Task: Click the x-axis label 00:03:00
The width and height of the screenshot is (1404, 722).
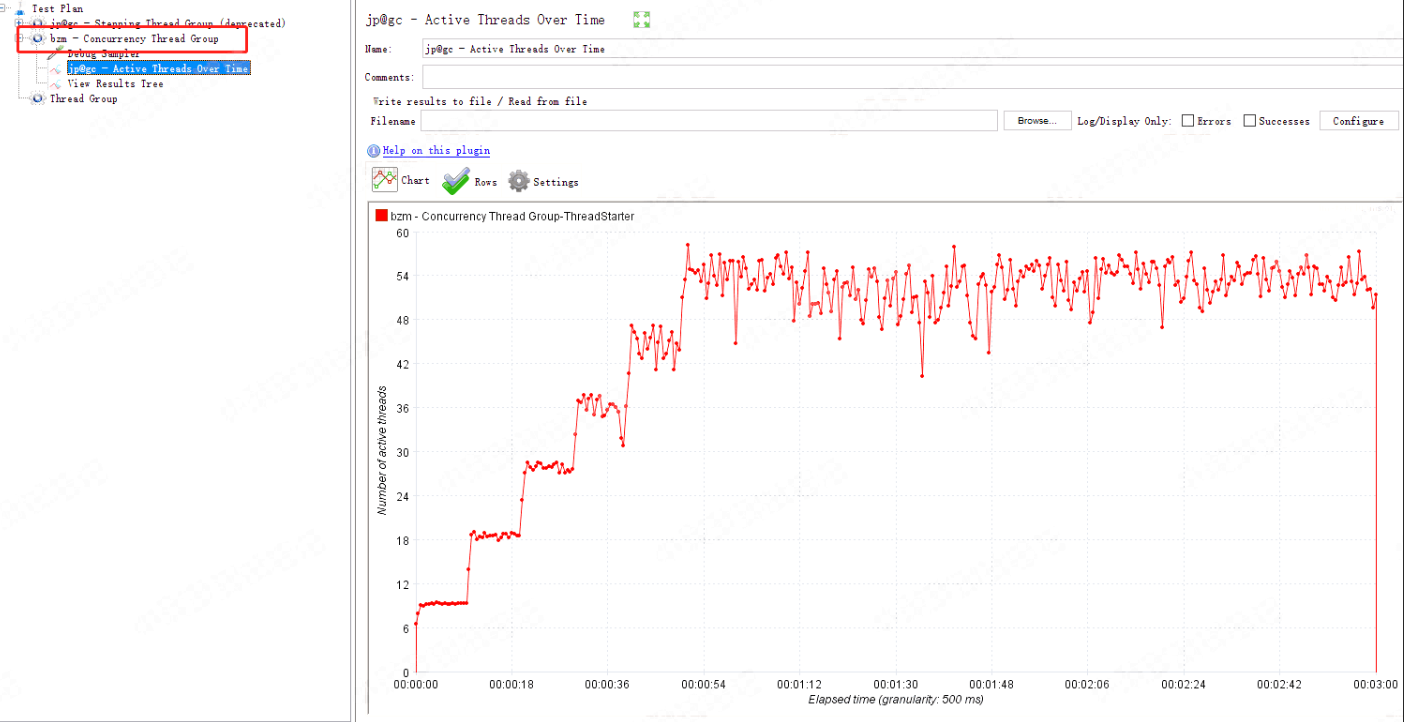Action: point(1376,685)
